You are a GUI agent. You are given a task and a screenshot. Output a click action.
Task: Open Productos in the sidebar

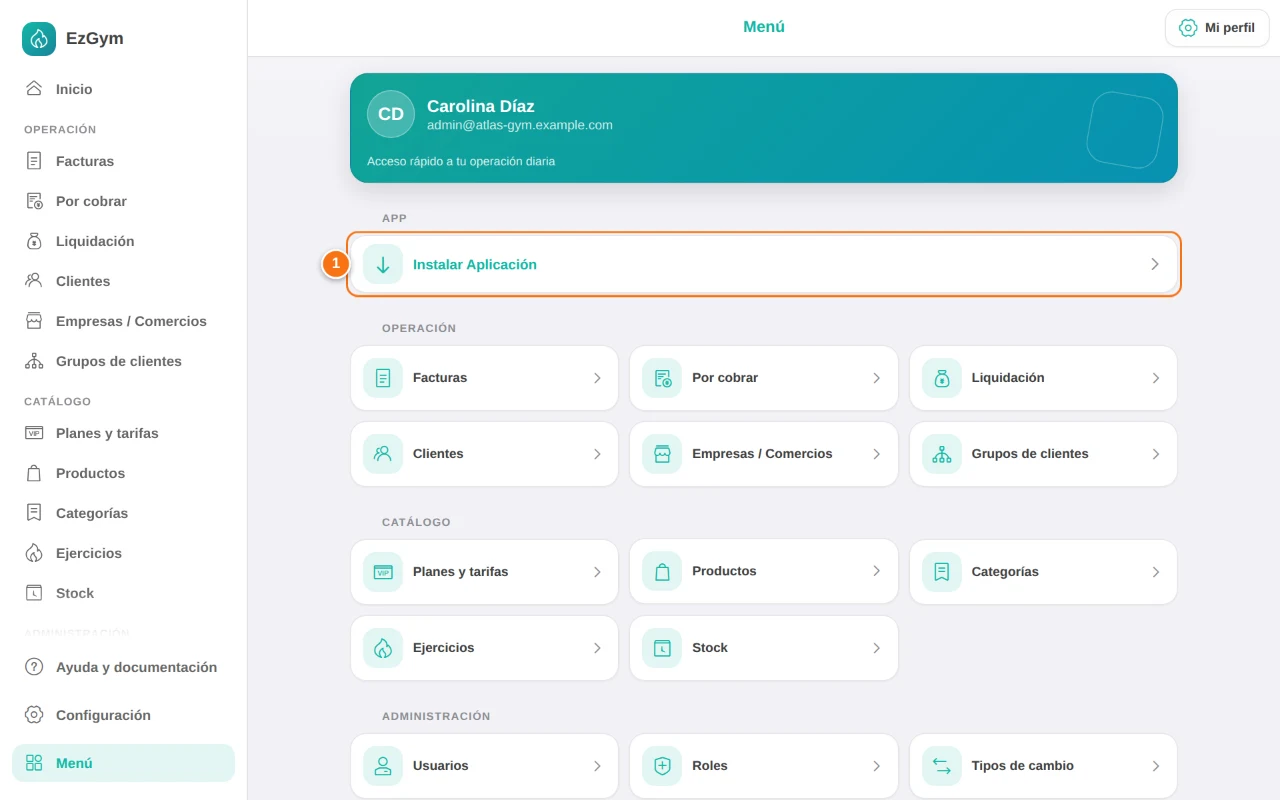pos(123,473)
